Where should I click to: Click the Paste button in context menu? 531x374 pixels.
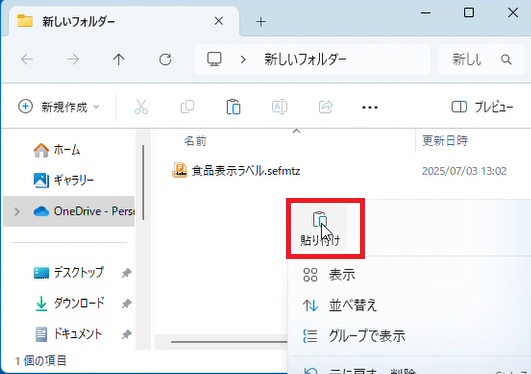coord(320,228)
